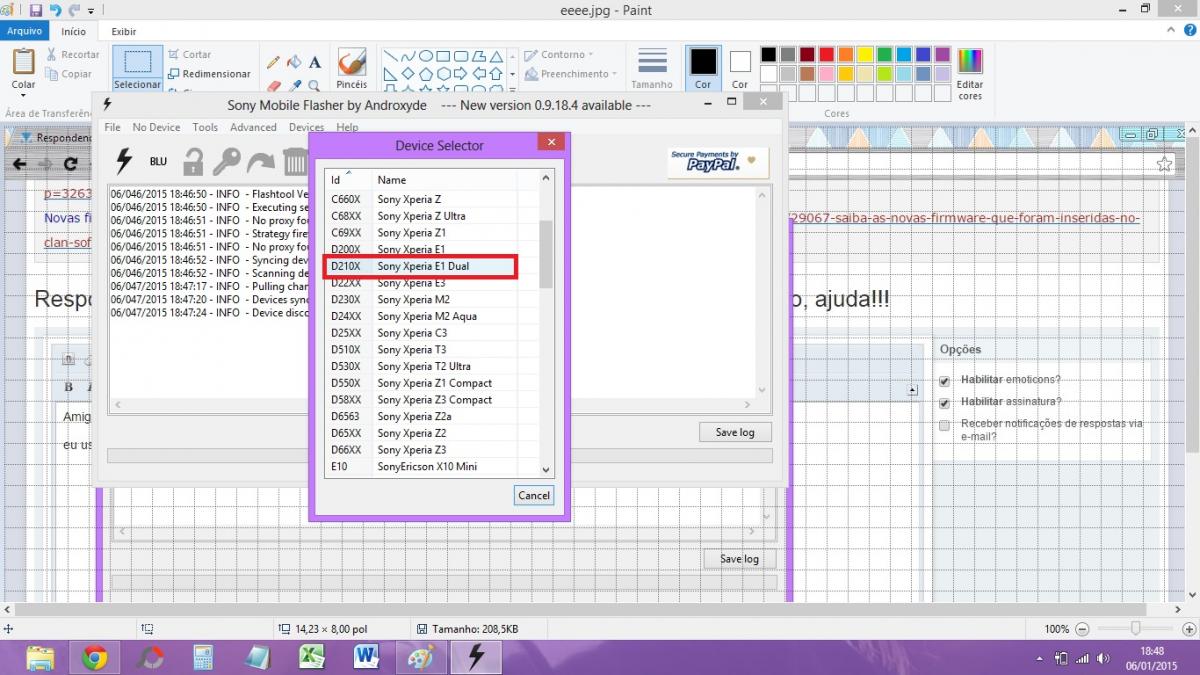Screen dimensions: 1200x675
Task: Click Recortar in Paint clipboard group
Action: coord(72,55)
